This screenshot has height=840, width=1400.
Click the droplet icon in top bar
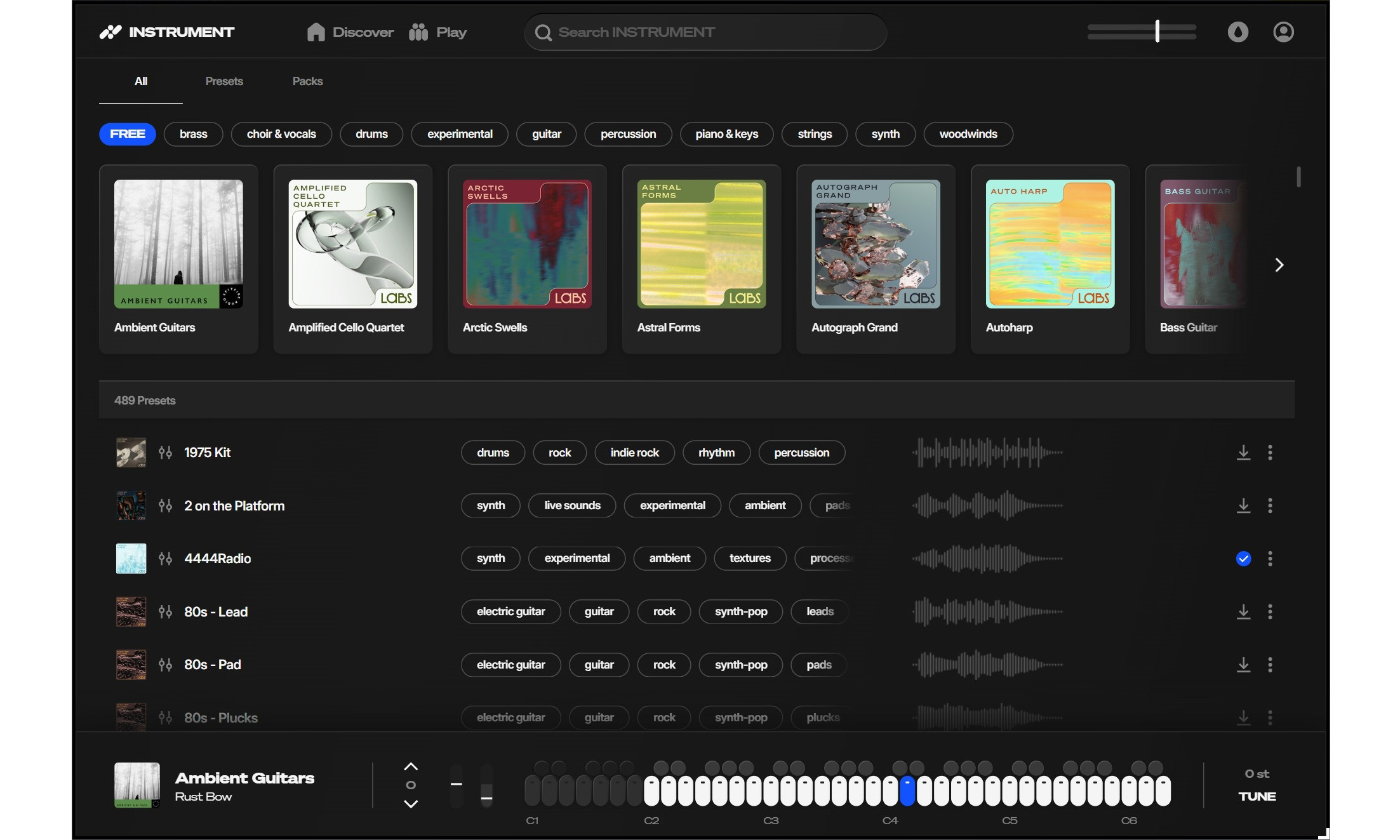tap(1237, 32)
